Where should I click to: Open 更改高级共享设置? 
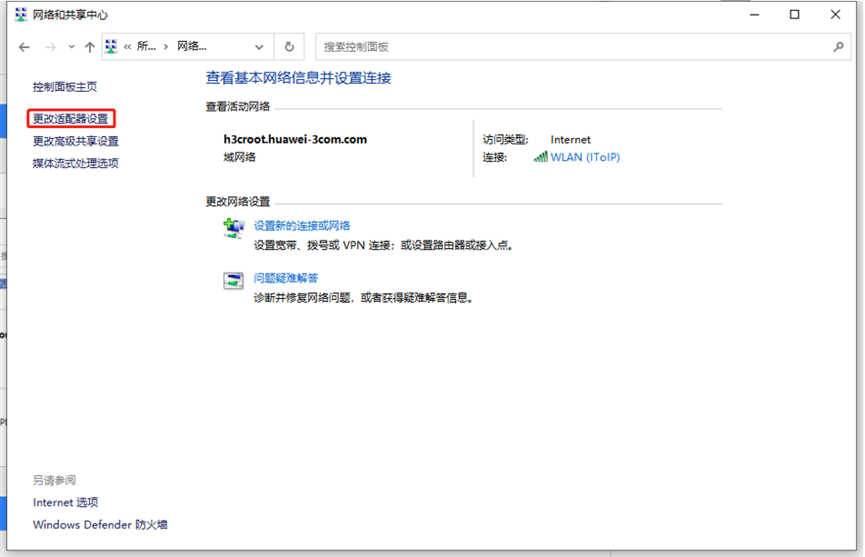(x=75, y=141)
